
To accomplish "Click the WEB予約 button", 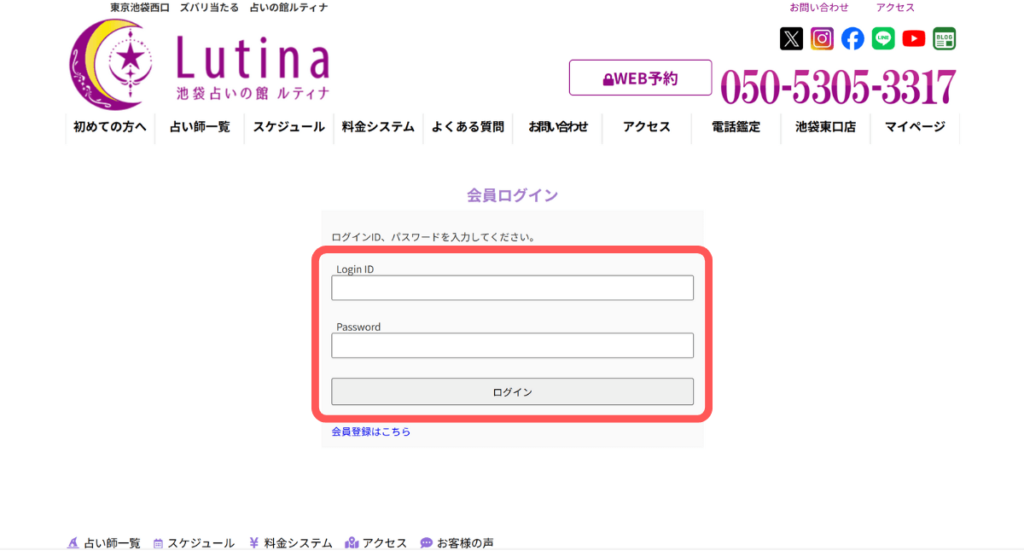I will [x=640, y=78].
